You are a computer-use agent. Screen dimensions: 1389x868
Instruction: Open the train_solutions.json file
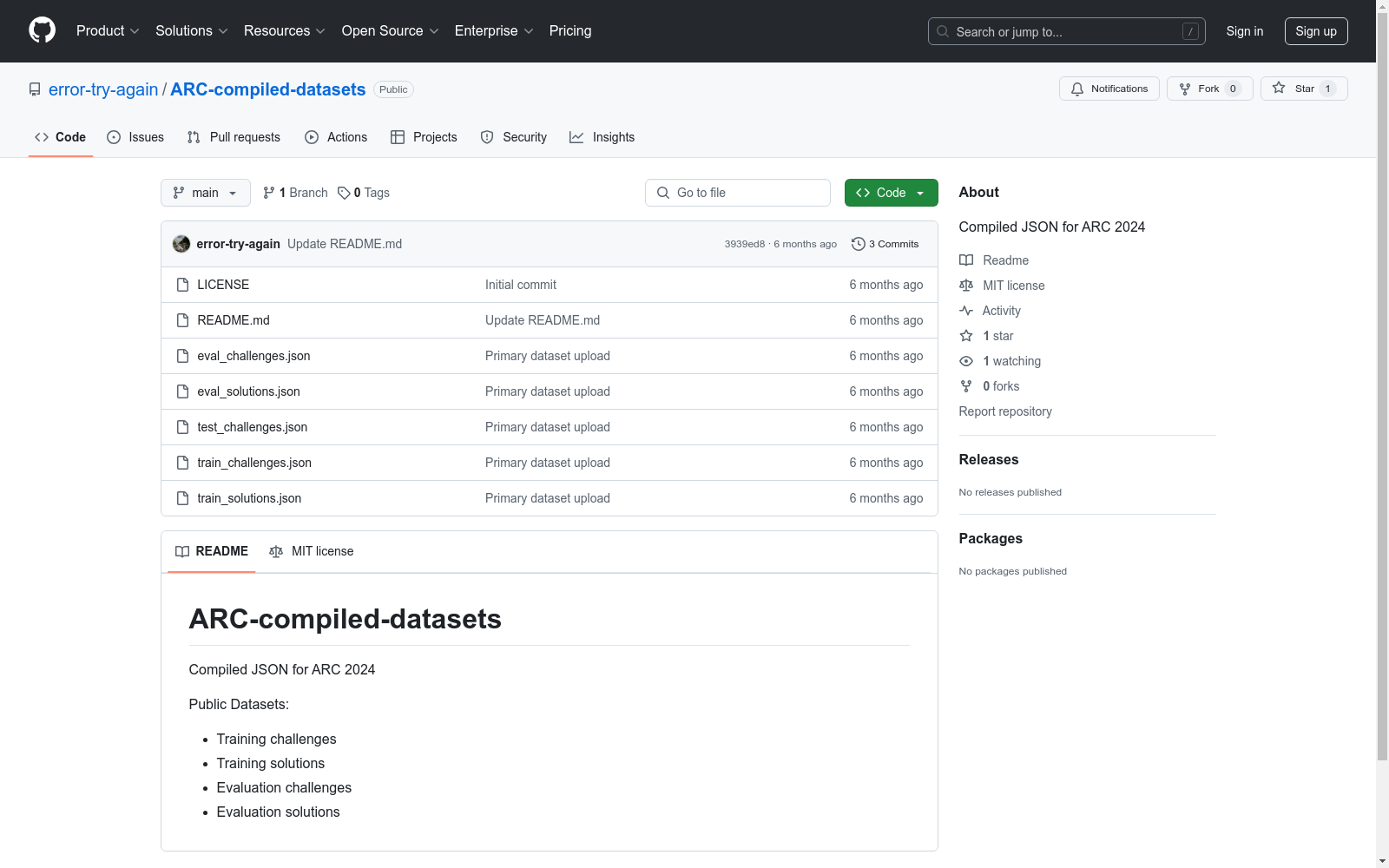[x=249, y=498]
